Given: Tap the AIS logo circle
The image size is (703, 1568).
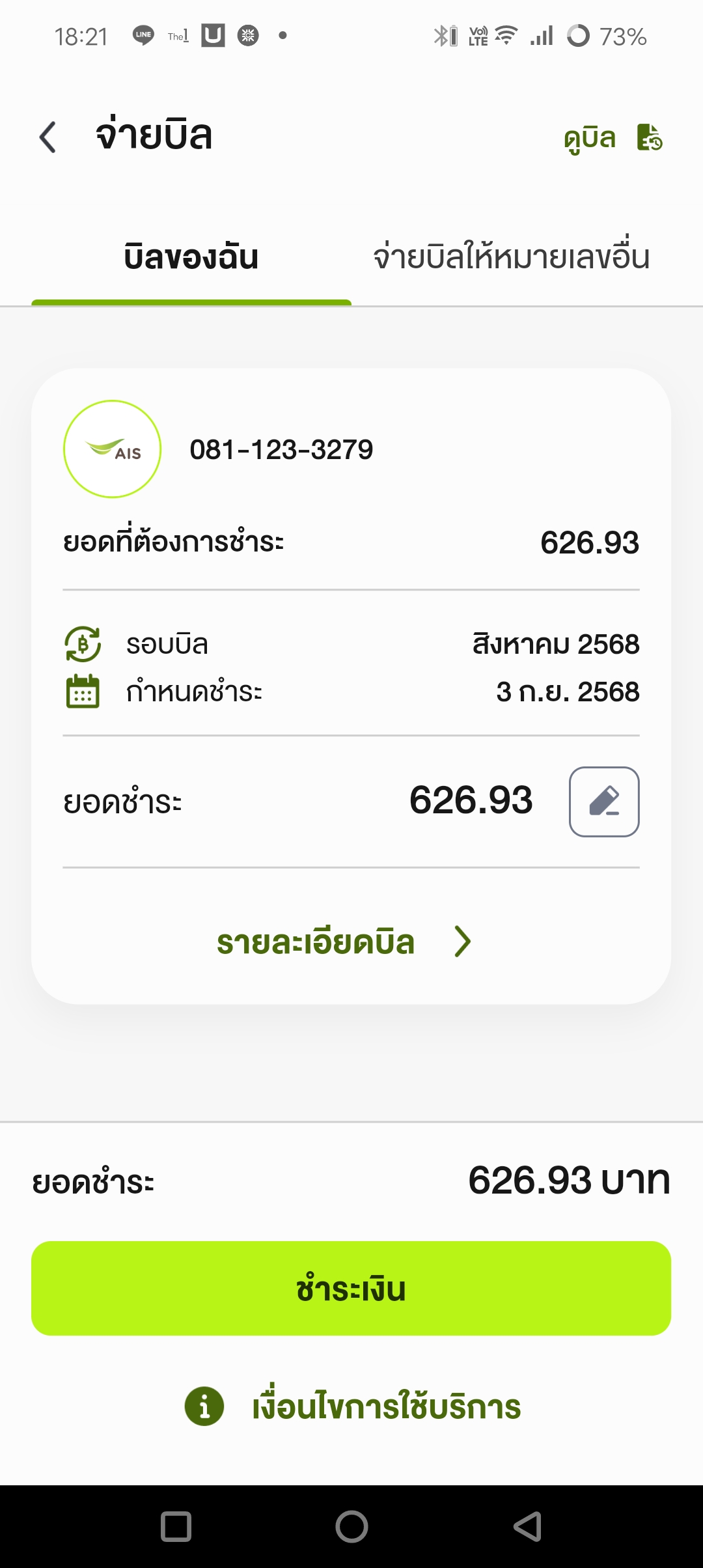Looking at the screenshot, I should point(112,449).
